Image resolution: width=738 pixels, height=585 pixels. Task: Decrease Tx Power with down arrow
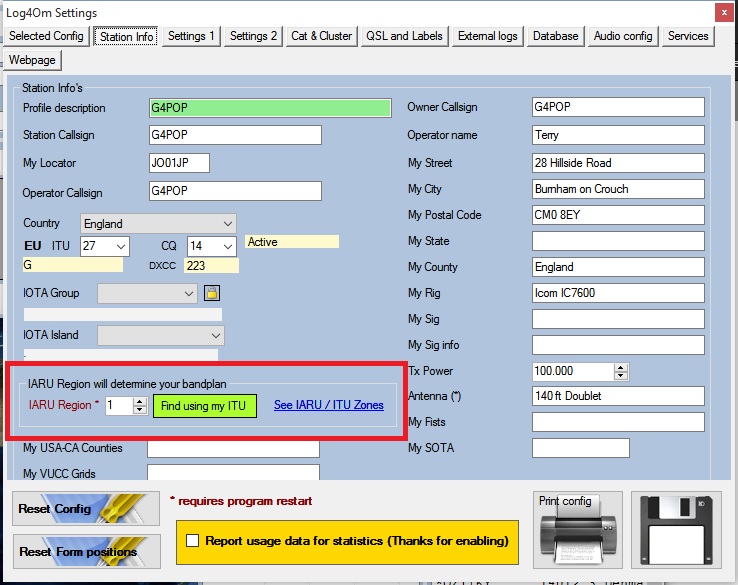point(621,376)
